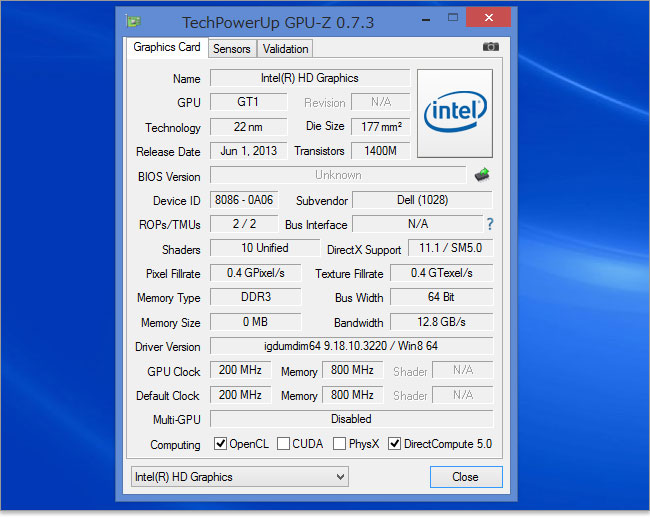Screen dimensions: 650x518
Task: Click the Pixel Fillrate 0.4 GPixel/s
Action: click(x=255, y=273)
